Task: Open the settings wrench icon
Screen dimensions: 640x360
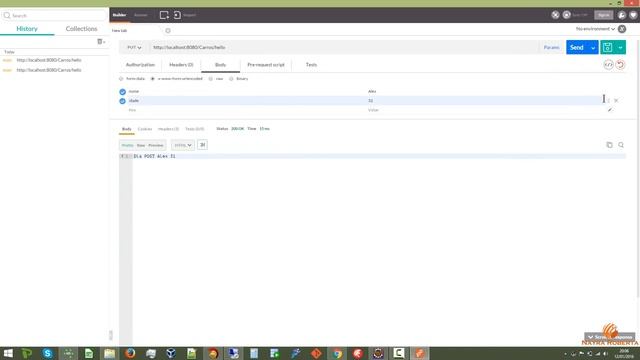Action: pyautogui.click(x=622, y=15)
